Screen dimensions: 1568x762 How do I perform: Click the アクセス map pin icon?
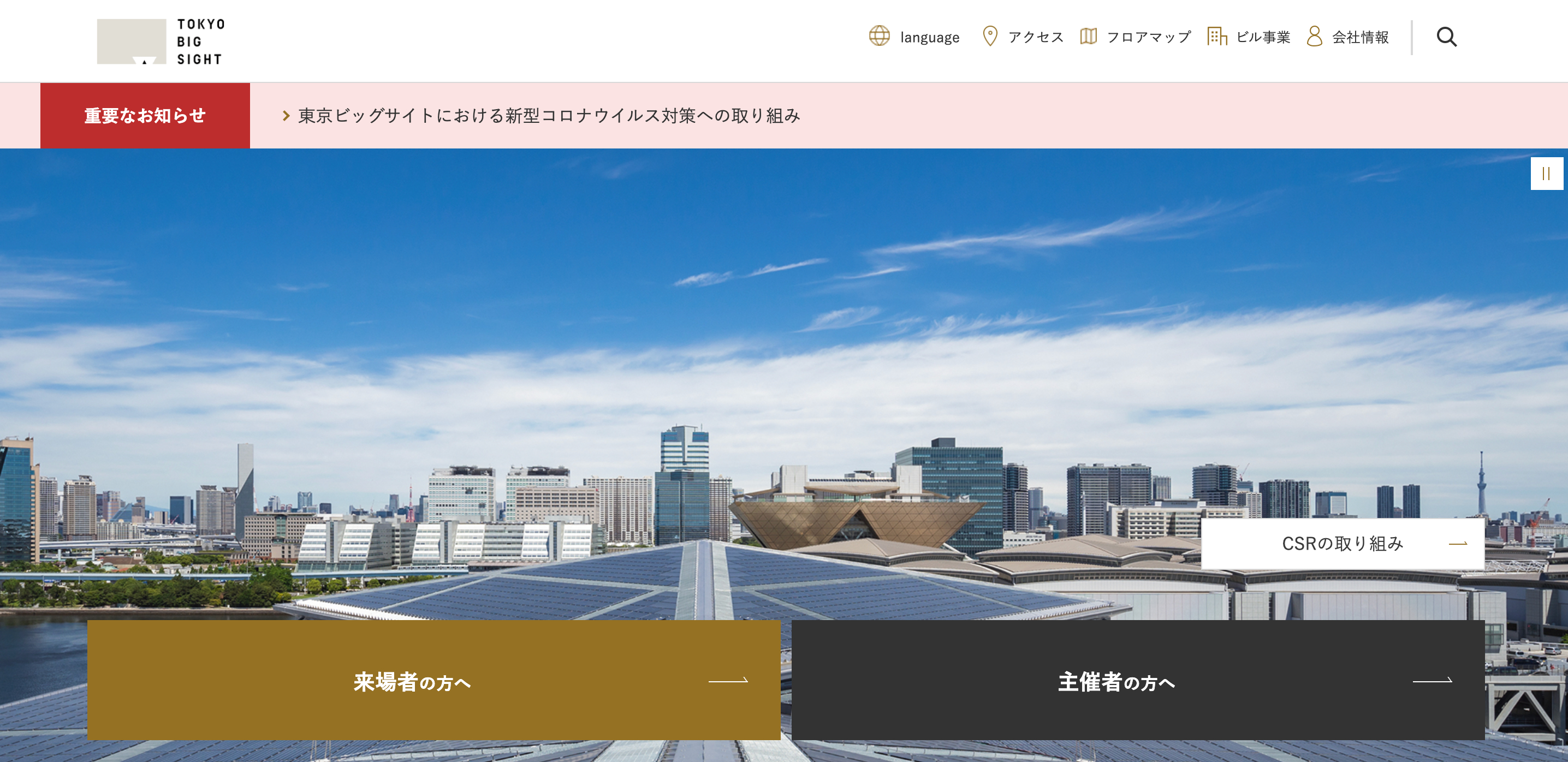pyautogui.click(x=990, y=37)
